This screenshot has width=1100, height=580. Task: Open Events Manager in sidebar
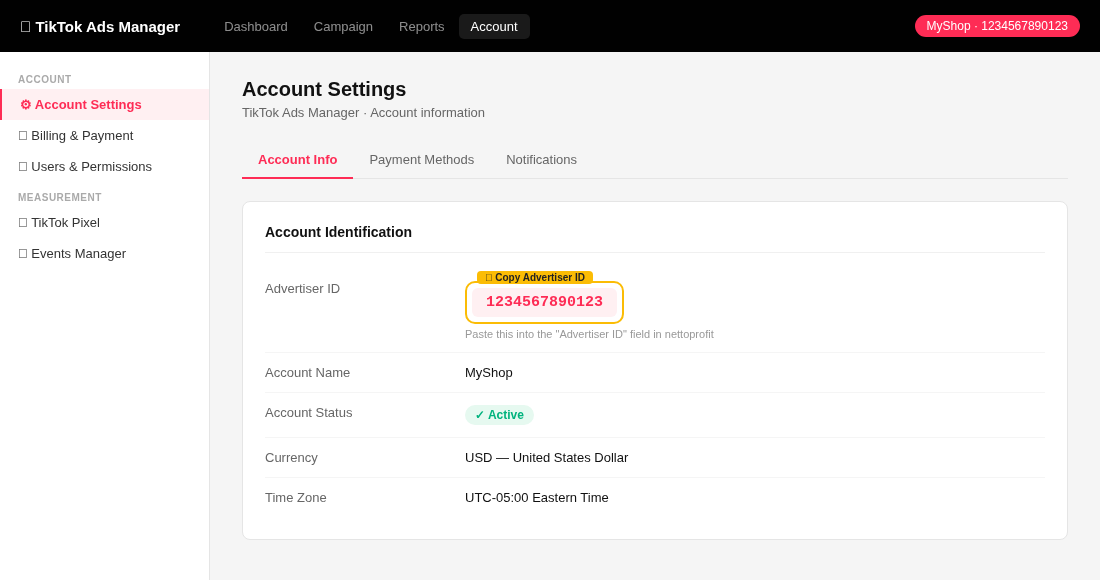coord(105,253)
